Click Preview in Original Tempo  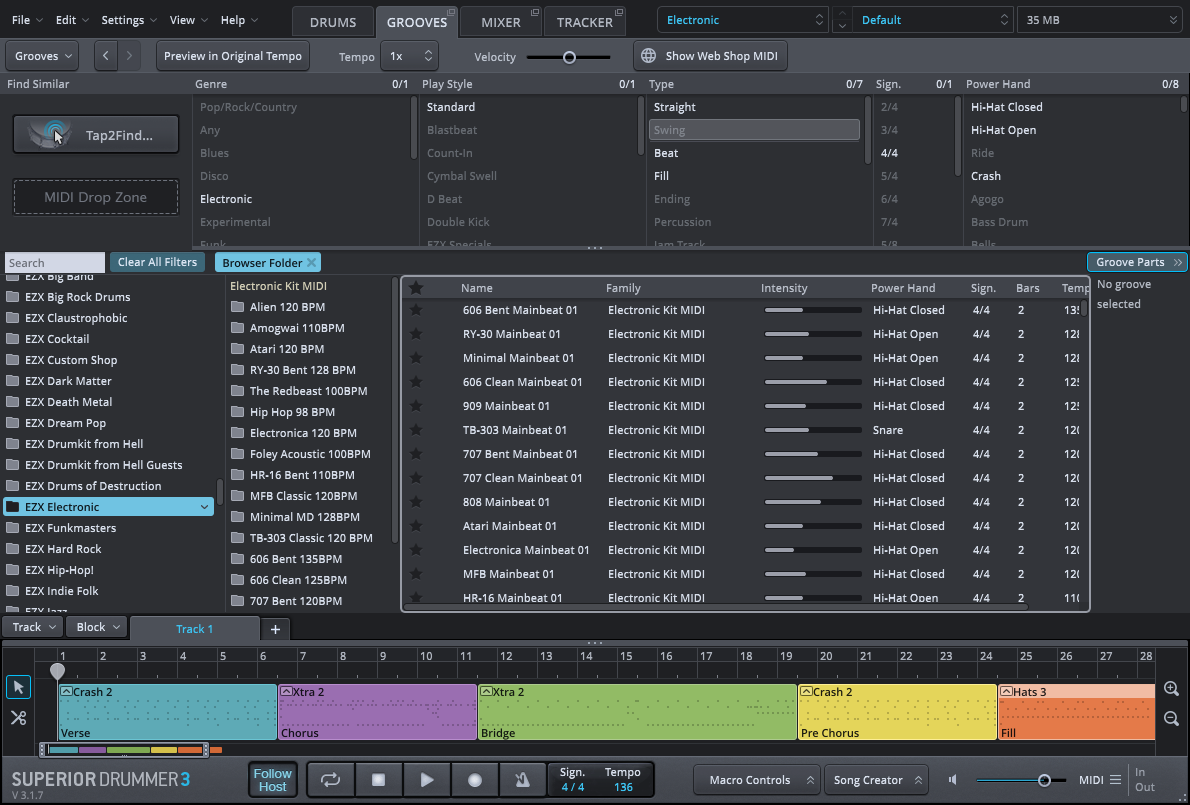point(233,56)
